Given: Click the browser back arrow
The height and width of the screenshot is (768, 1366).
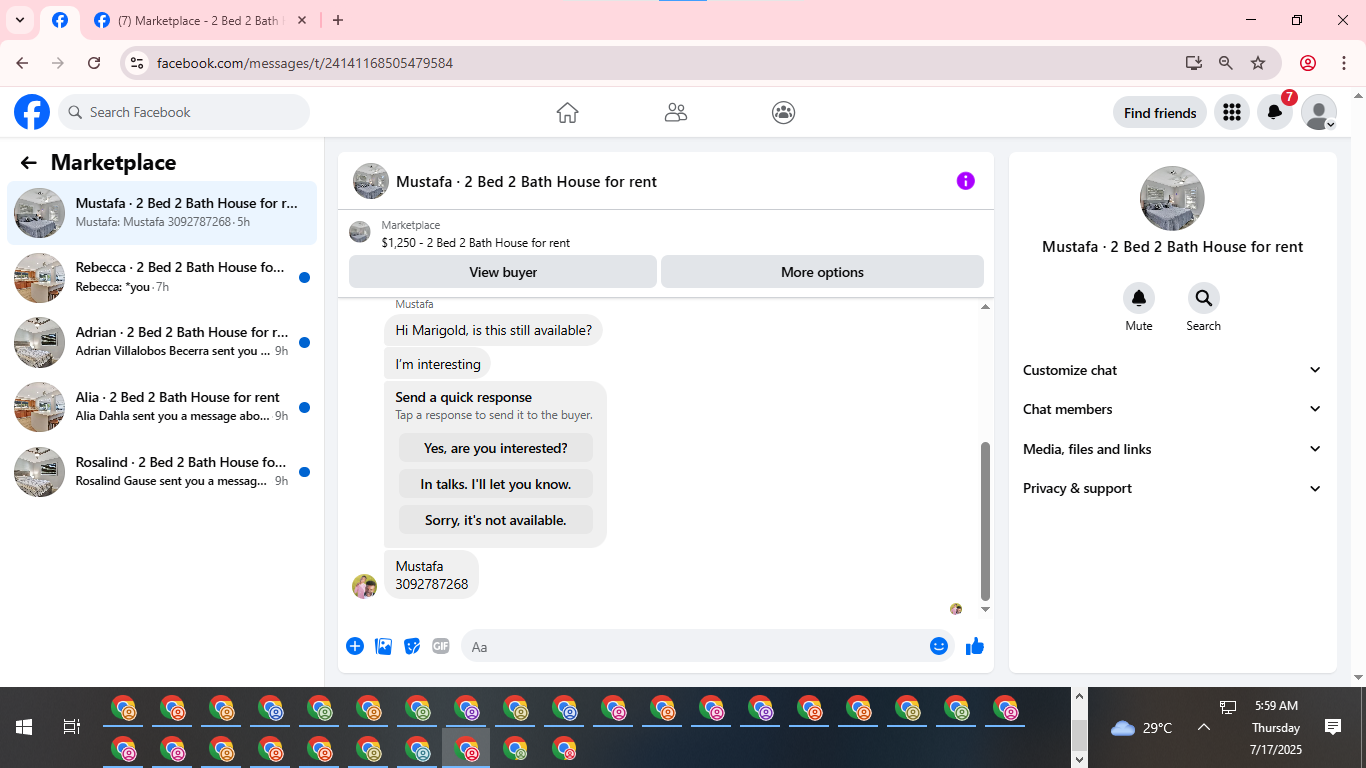Looking at the screenshot, I should [22, 63].
